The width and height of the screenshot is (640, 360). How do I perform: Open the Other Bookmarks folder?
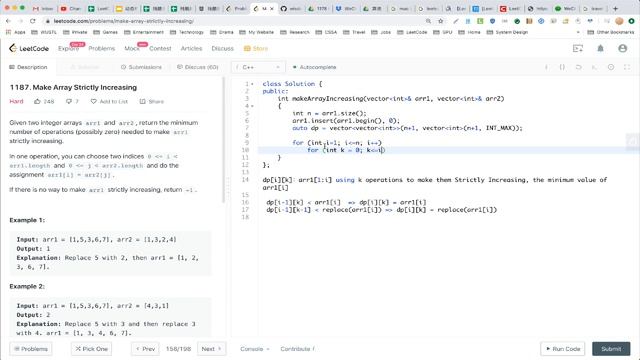coord(611,32)
